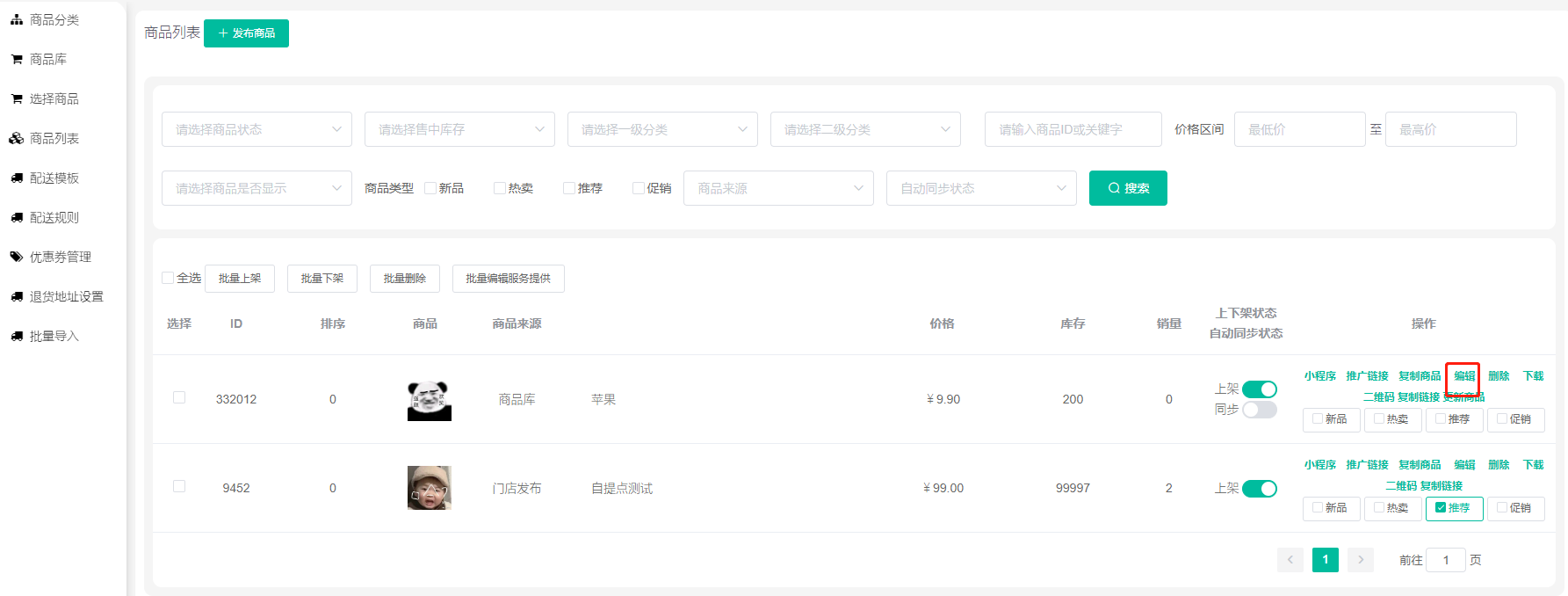Click the 发布商品 button

tap(246, 33)
